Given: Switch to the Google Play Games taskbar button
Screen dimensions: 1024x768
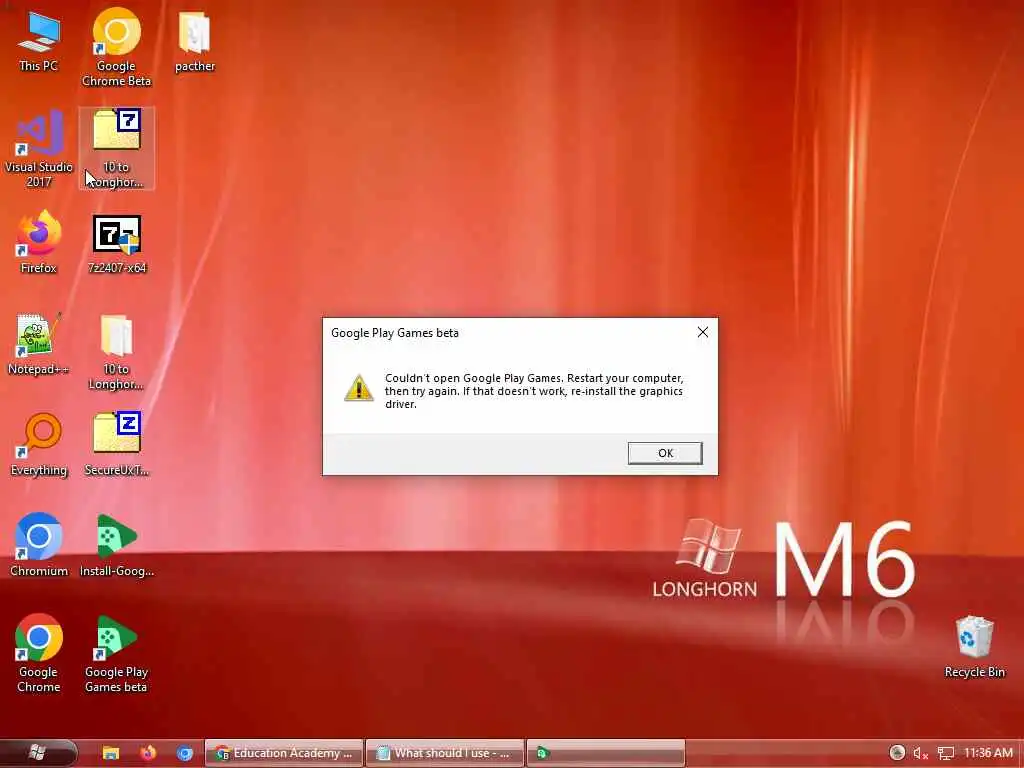Looking at the screenshot, I should 606,753.
